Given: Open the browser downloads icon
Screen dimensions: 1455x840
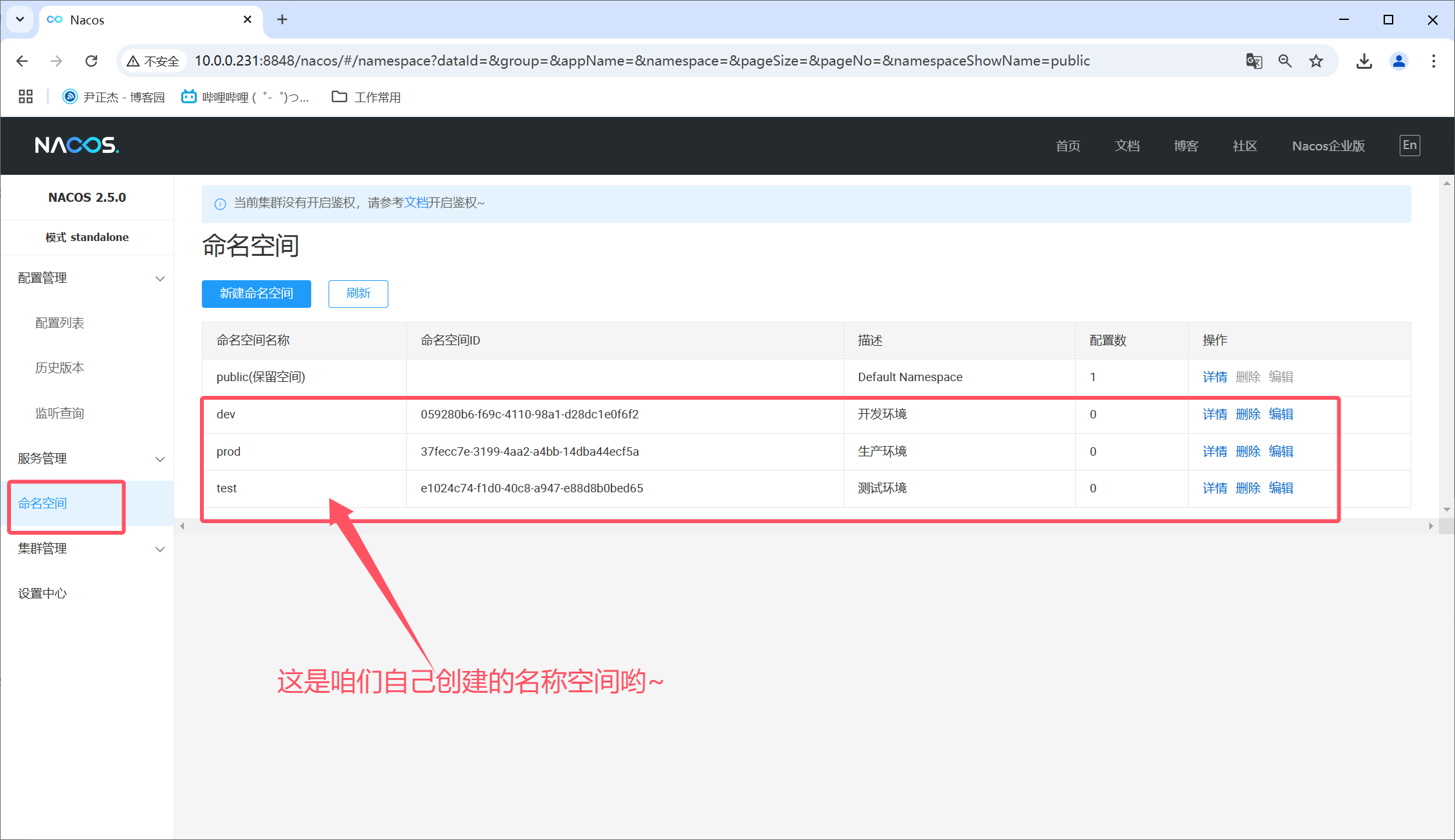Looking at the screenshot, I should pyautogui.click(x=1364, y=61).
